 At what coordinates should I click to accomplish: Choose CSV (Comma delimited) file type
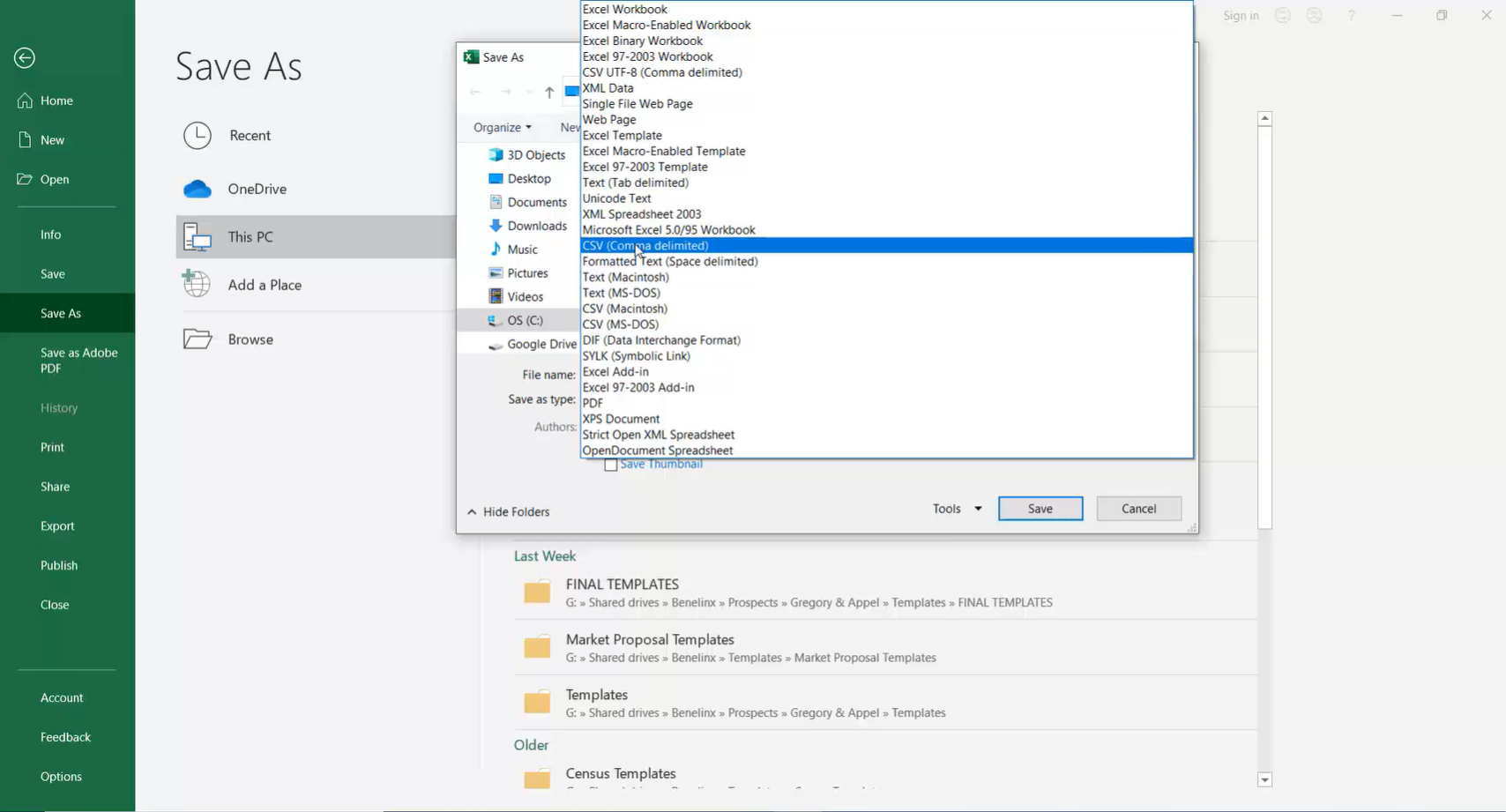(x=886, y=245)
